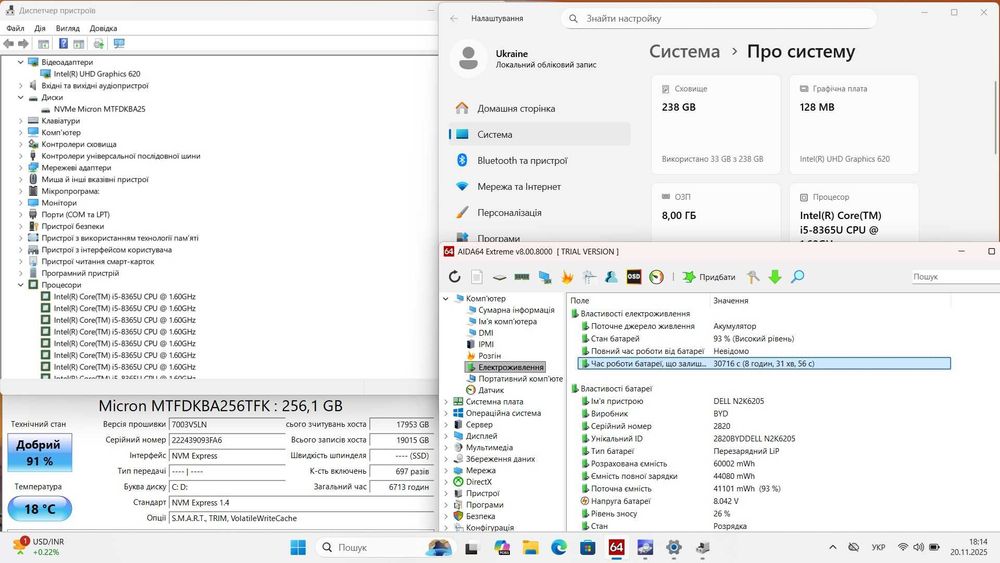
Task: Open AIDA64 OSD panel toolbar icon
Action: 633,277
